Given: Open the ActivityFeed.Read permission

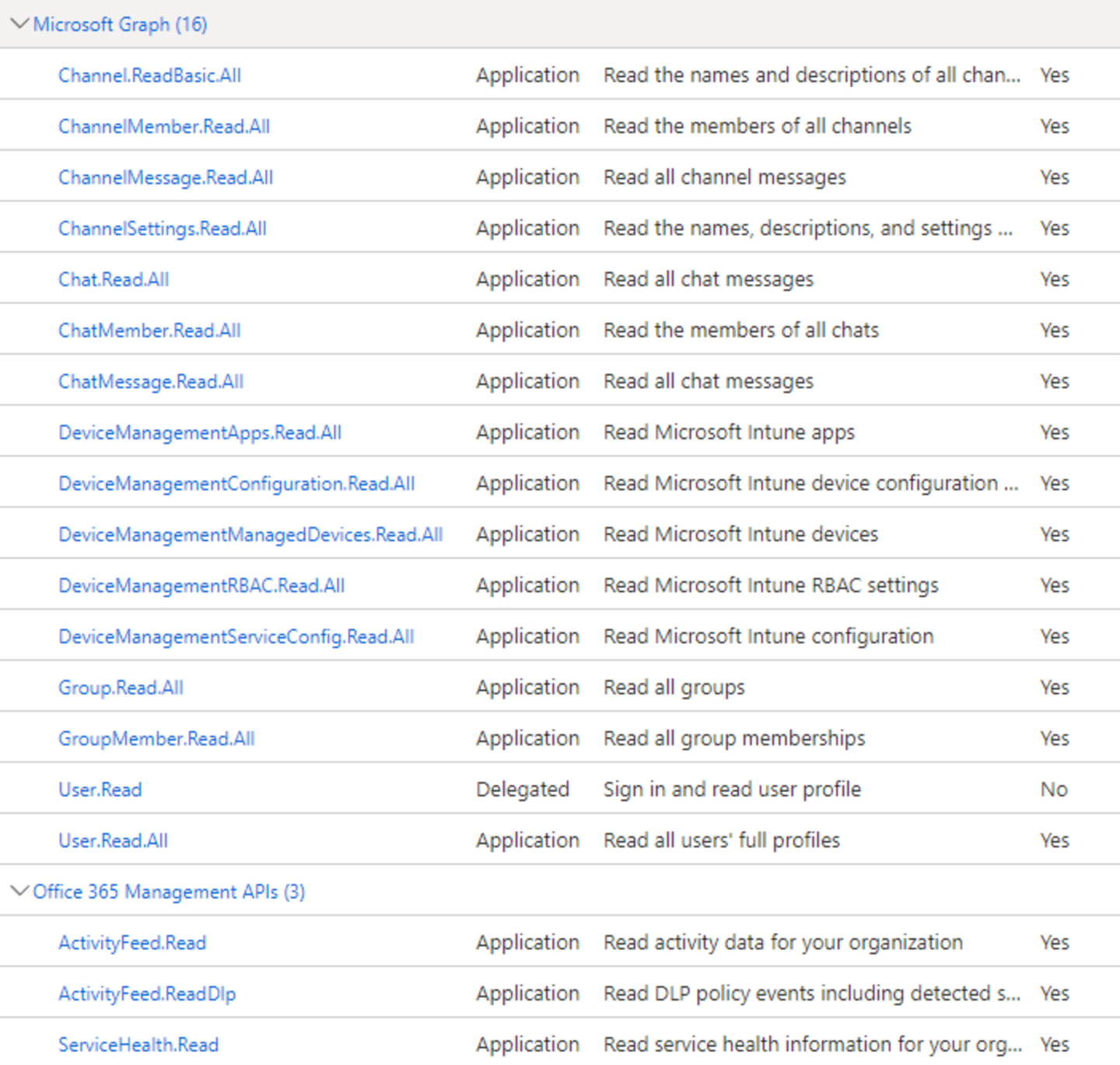Looking at the screenshot, I should point(132,943).
